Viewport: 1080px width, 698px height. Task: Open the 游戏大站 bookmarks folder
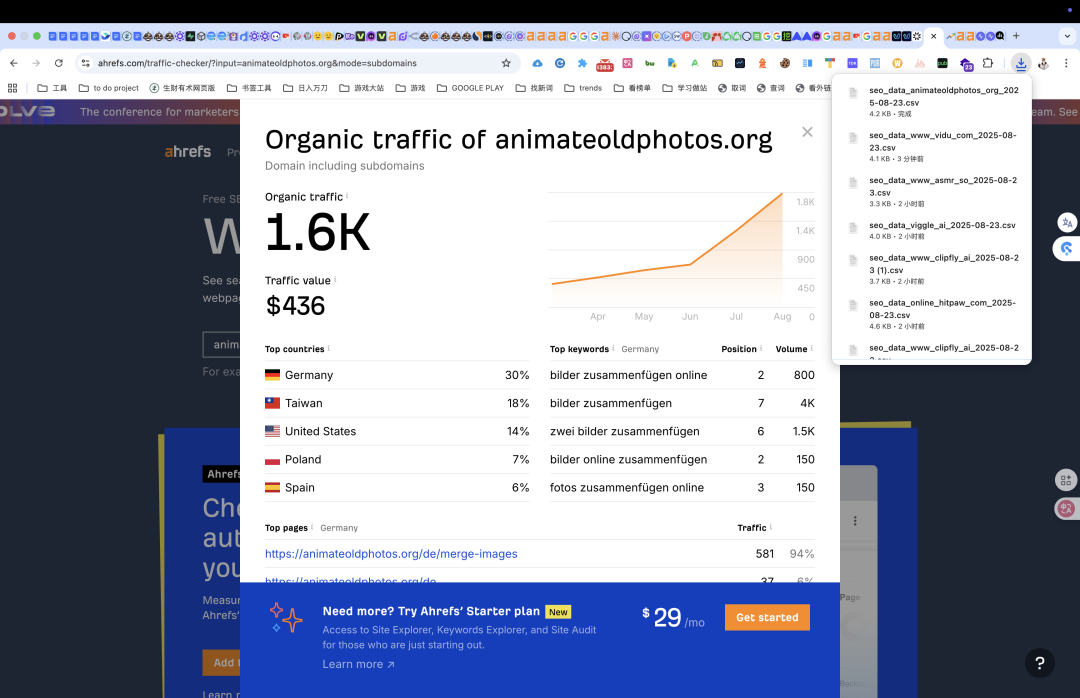point(362,88)
